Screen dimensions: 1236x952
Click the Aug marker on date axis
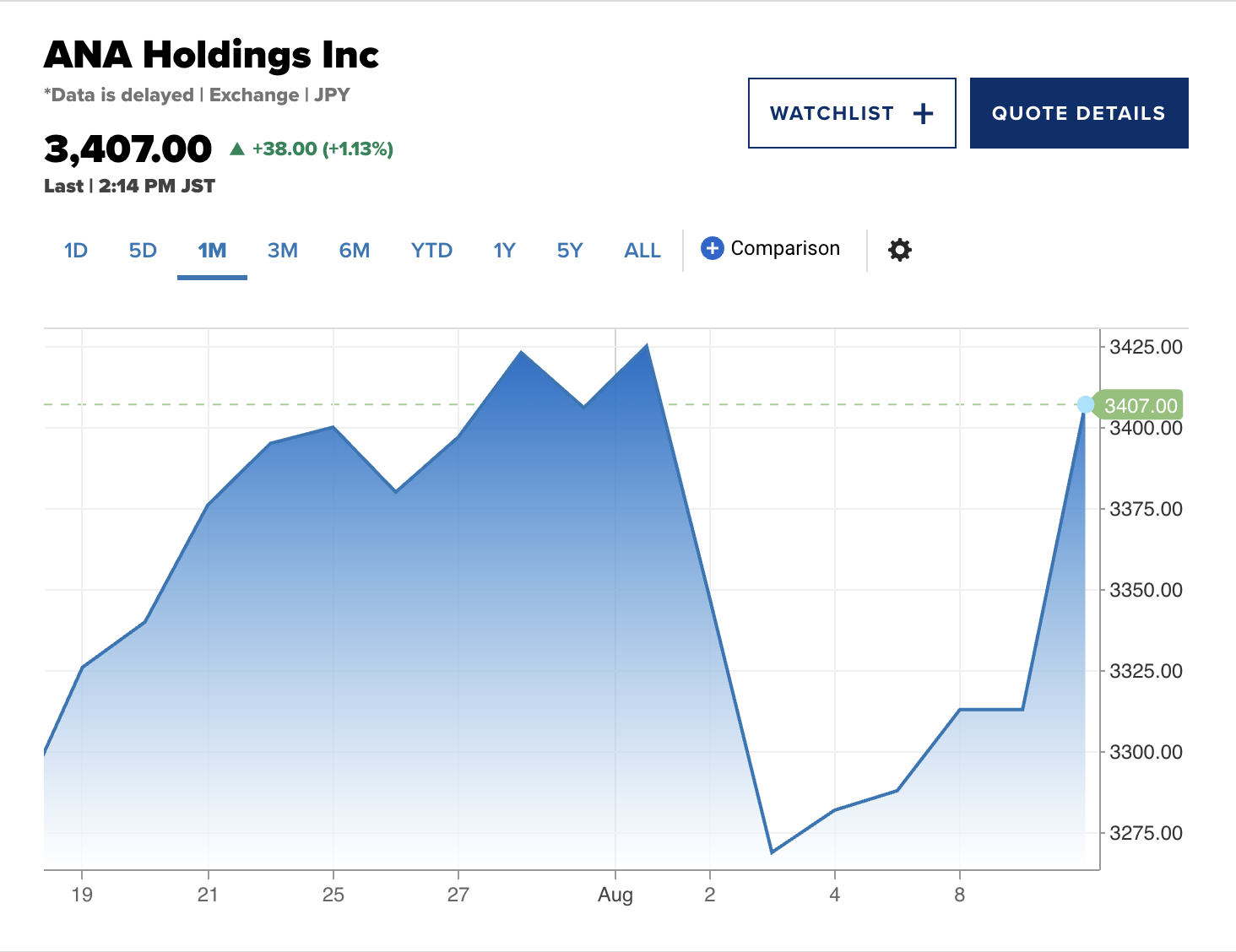pos(615,895)
